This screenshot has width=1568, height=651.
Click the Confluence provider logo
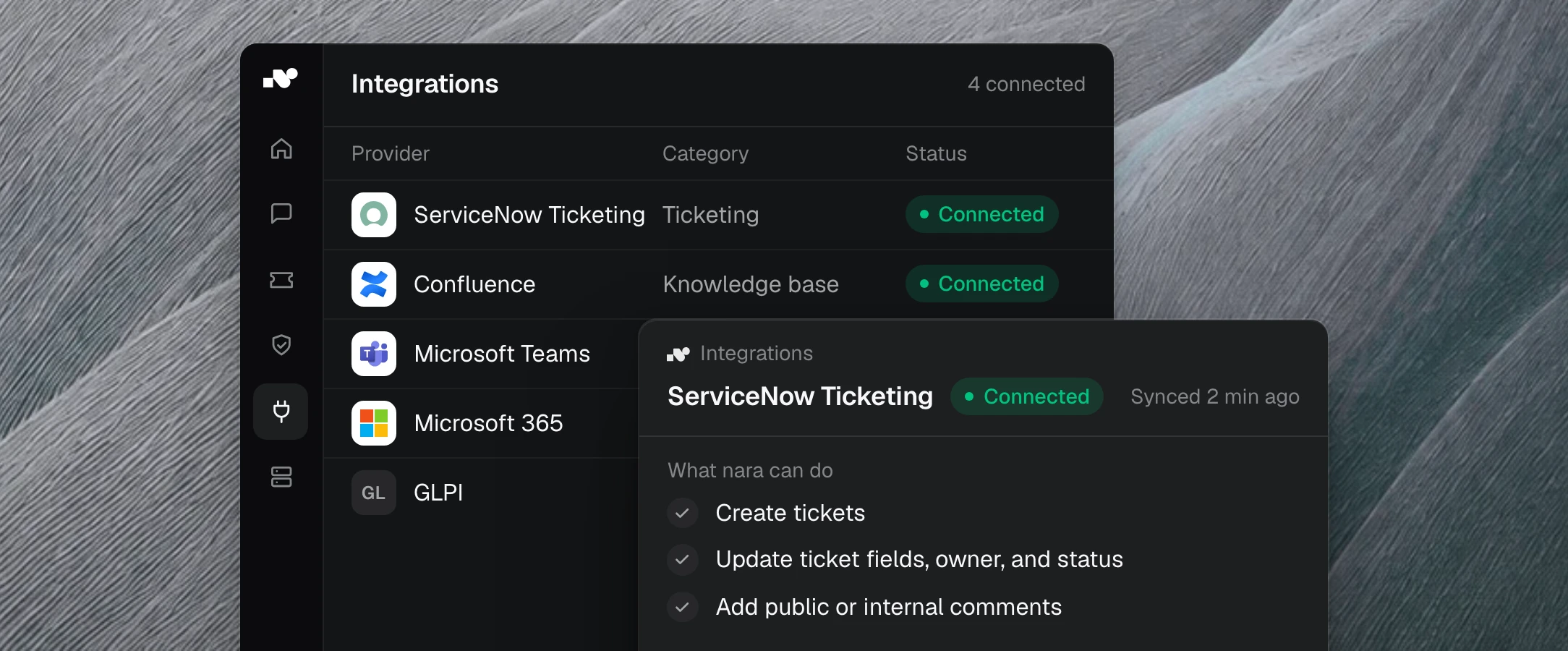374,284
